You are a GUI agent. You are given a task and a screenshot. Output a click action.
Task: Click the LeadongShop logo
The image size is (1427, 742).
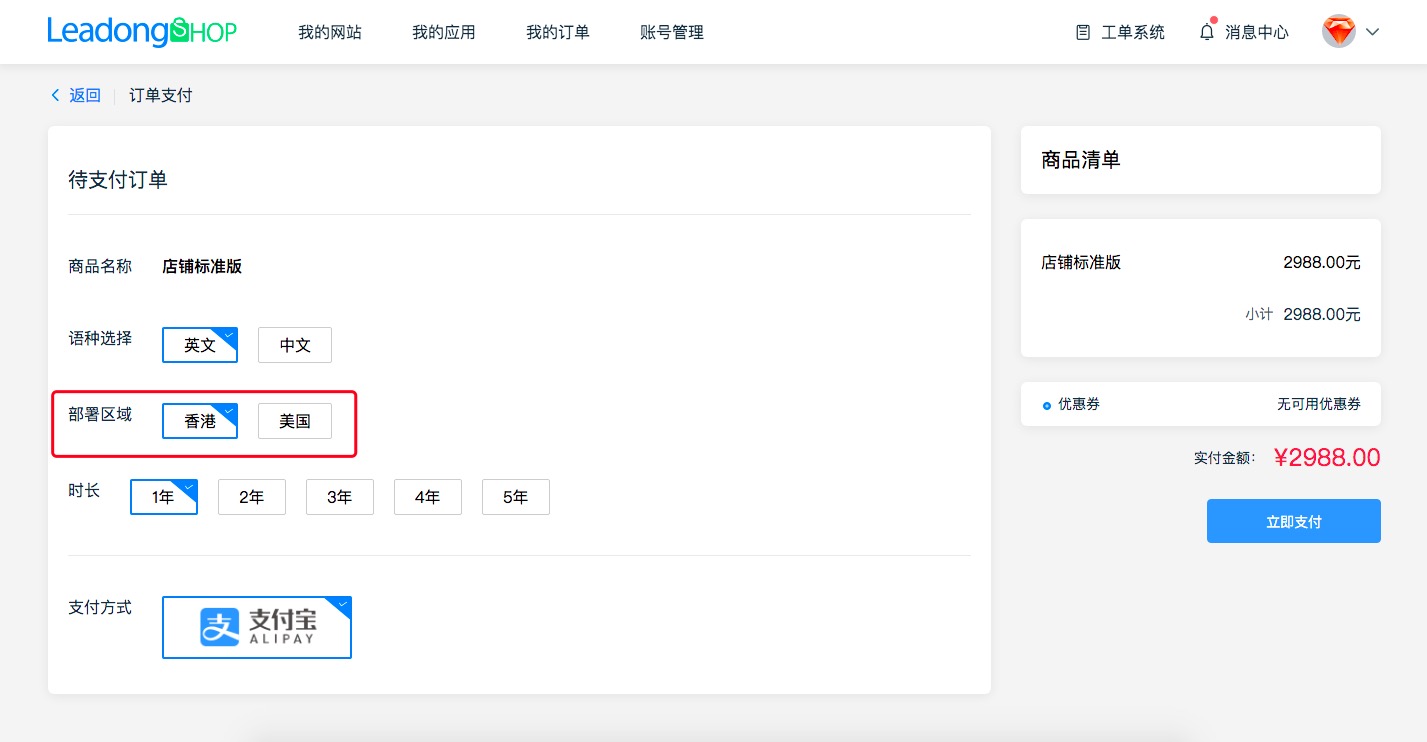click(141, 32)
